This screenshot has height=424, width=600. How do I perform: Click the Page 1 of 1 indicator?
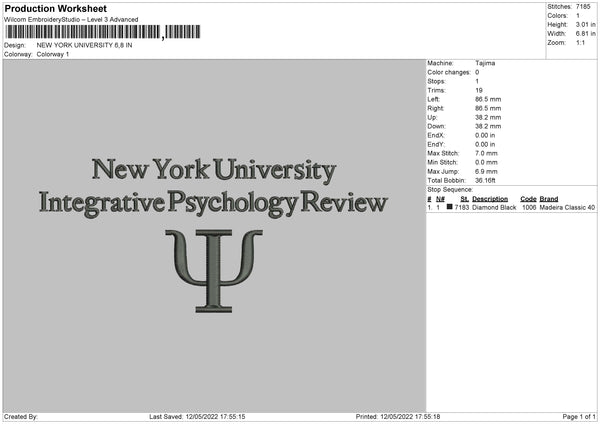(x=579, y=417)
